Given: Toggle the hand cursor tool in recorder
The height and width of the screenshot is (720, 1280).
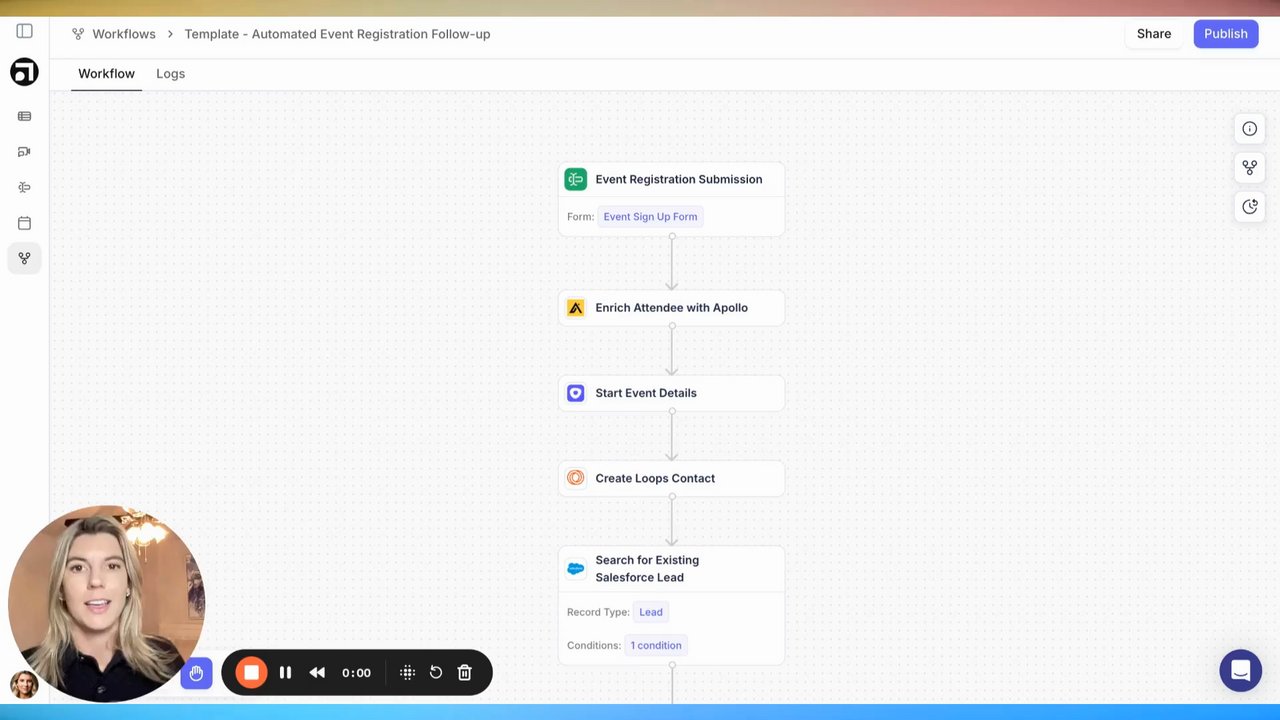Looking at the screenshot, I should tap(196, 673).
